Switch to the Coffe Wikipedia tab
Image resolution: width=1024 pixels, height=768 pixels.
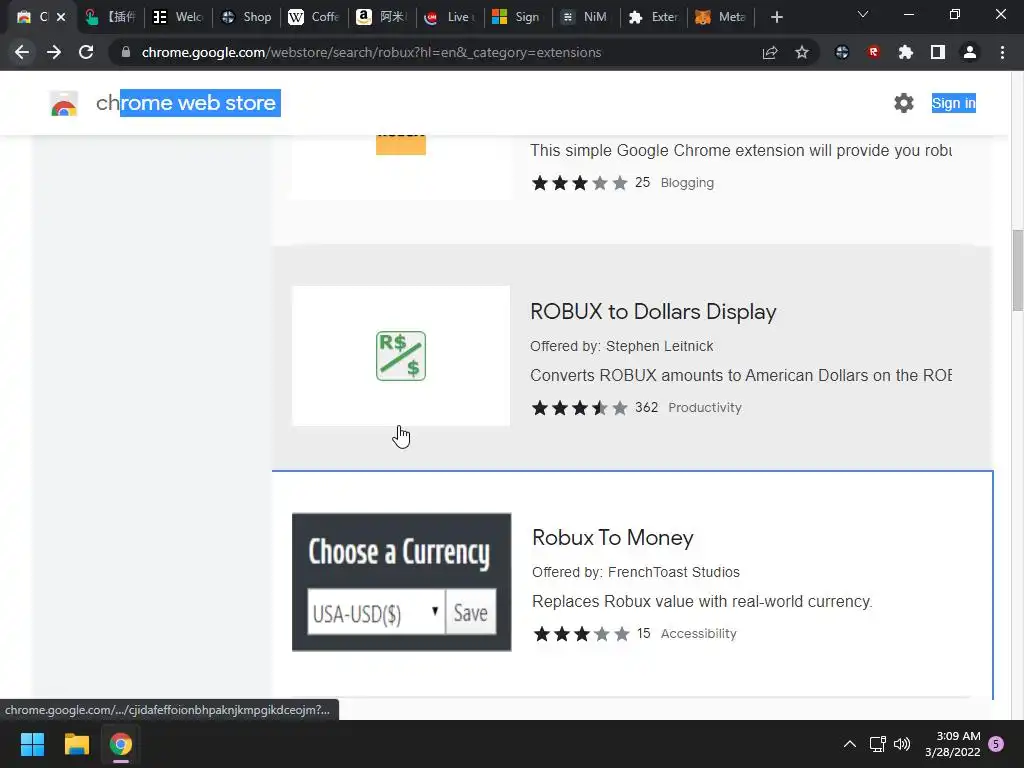click(313, 17)
